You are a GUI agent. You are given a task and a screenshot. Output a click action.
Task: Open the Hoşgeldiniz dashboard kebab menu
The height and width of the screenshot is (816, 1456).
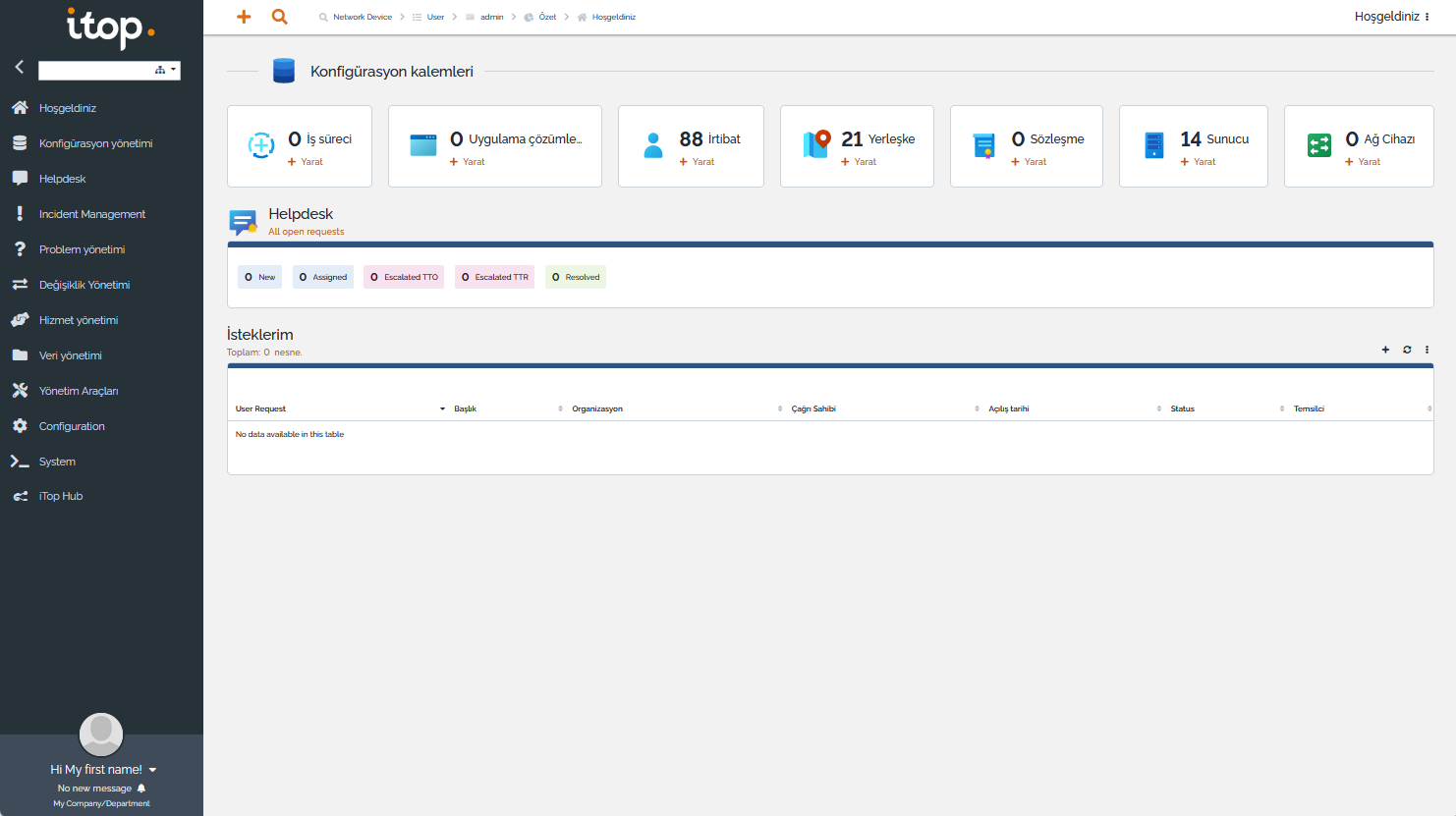1427,17
